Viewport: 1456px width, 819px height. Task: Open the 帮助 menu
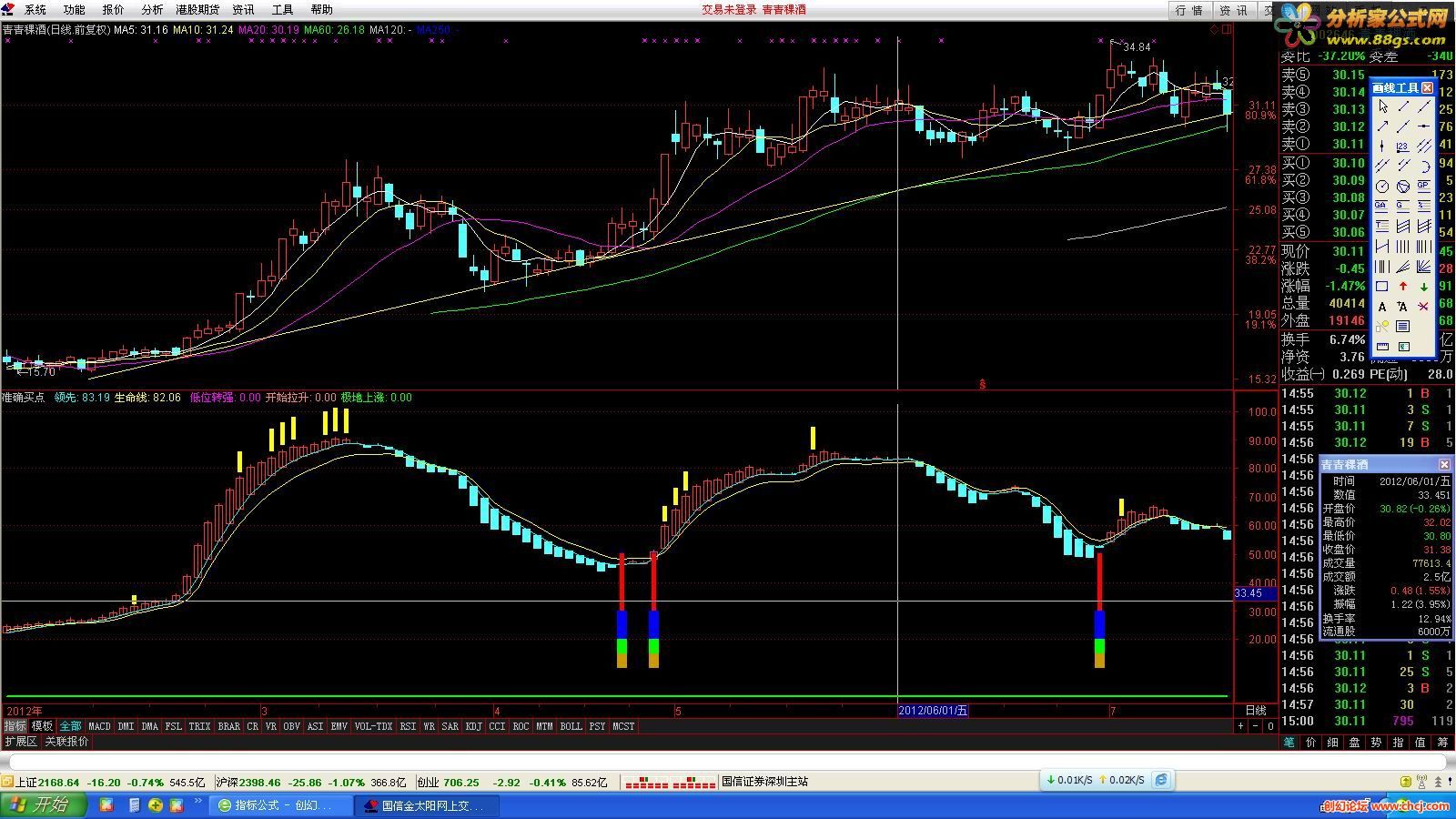point(322,10)
